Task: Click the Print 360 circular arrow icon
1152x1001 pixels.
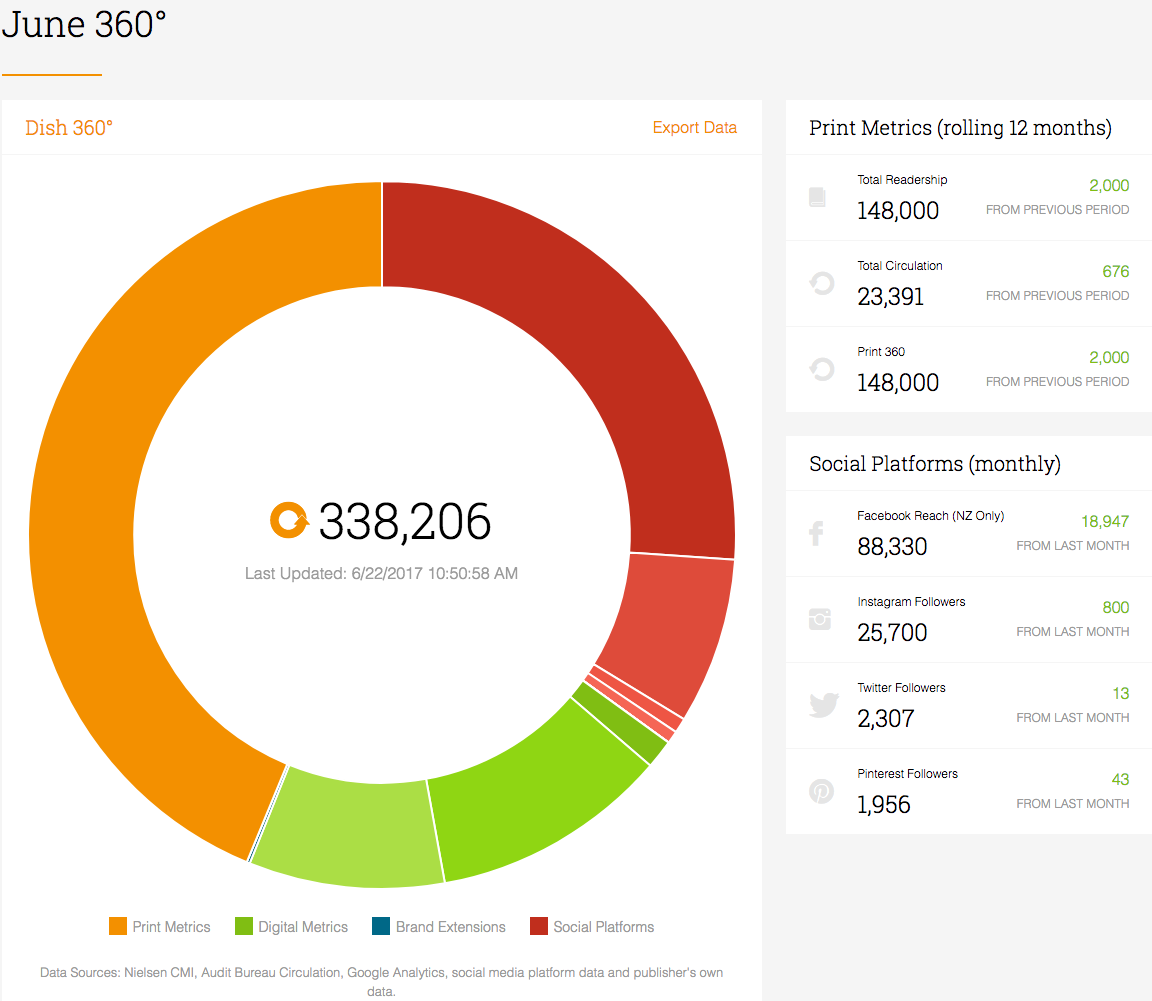Action: 822,369
